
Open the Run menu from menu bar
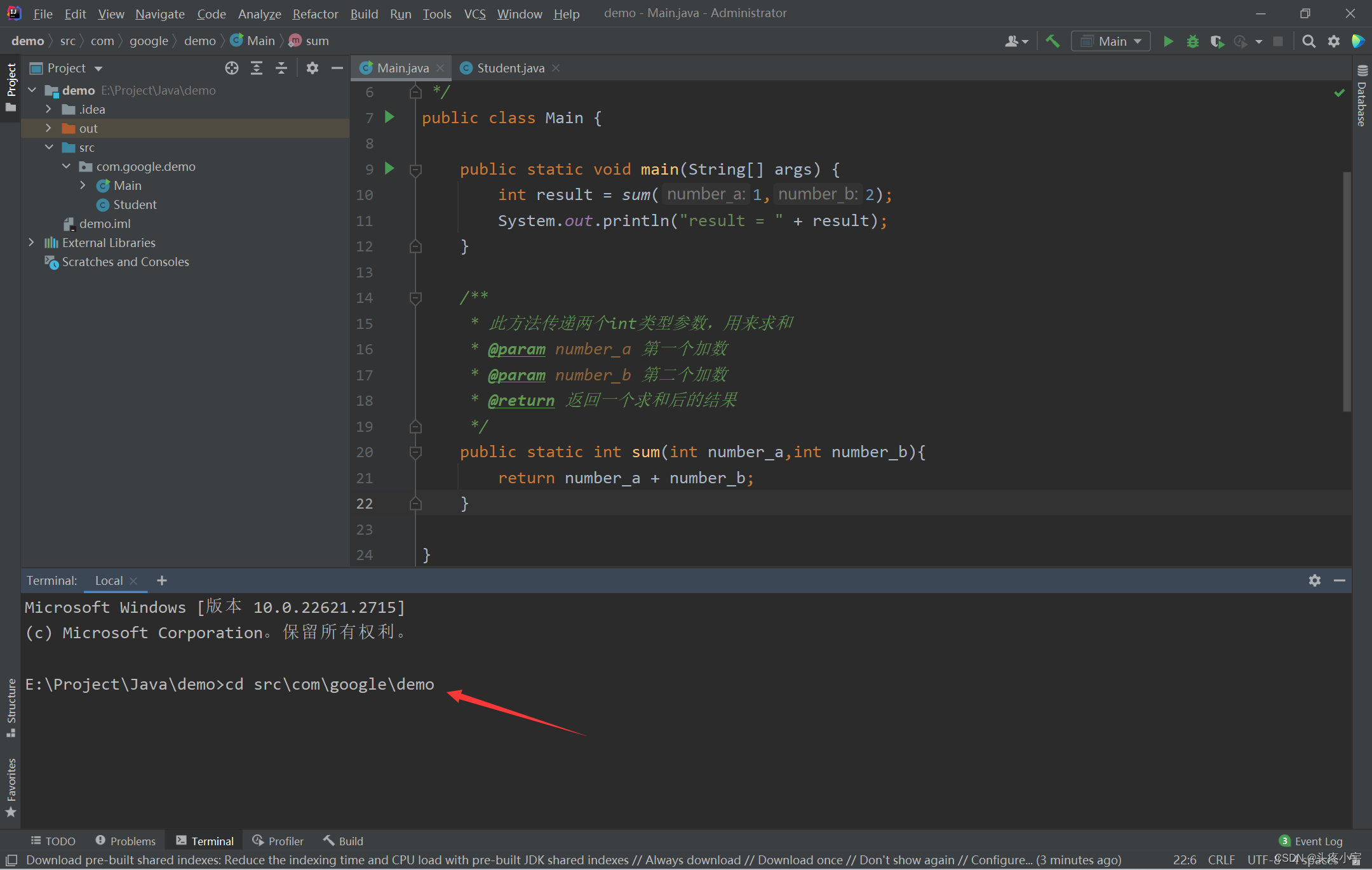coord(400,13)
